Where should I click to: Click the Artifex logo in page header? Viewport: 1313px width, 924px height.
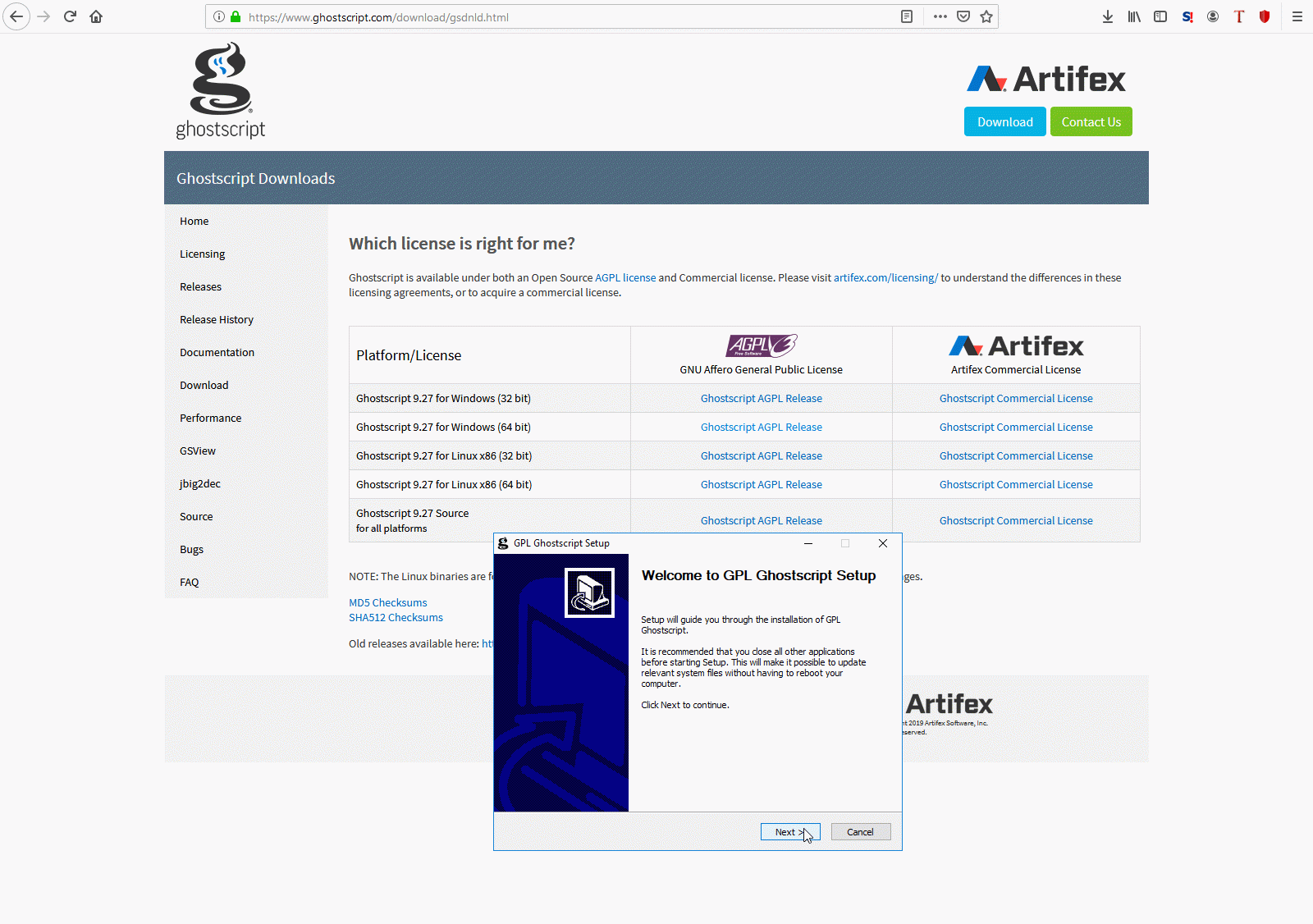(x=1046, y=79)
